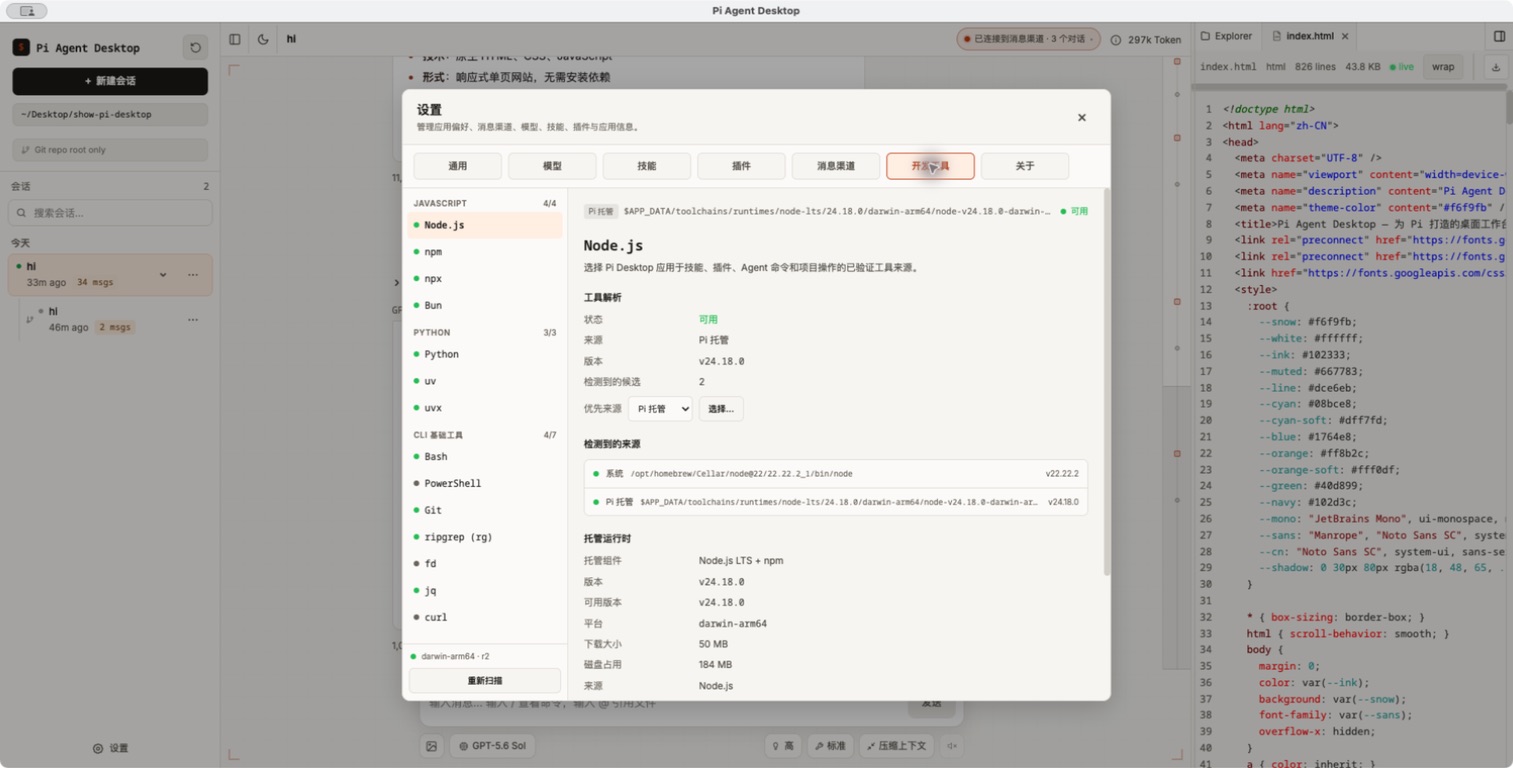Toggle the live indicator in file header
Screen dimensions: 1513x768
(1402, 67)
